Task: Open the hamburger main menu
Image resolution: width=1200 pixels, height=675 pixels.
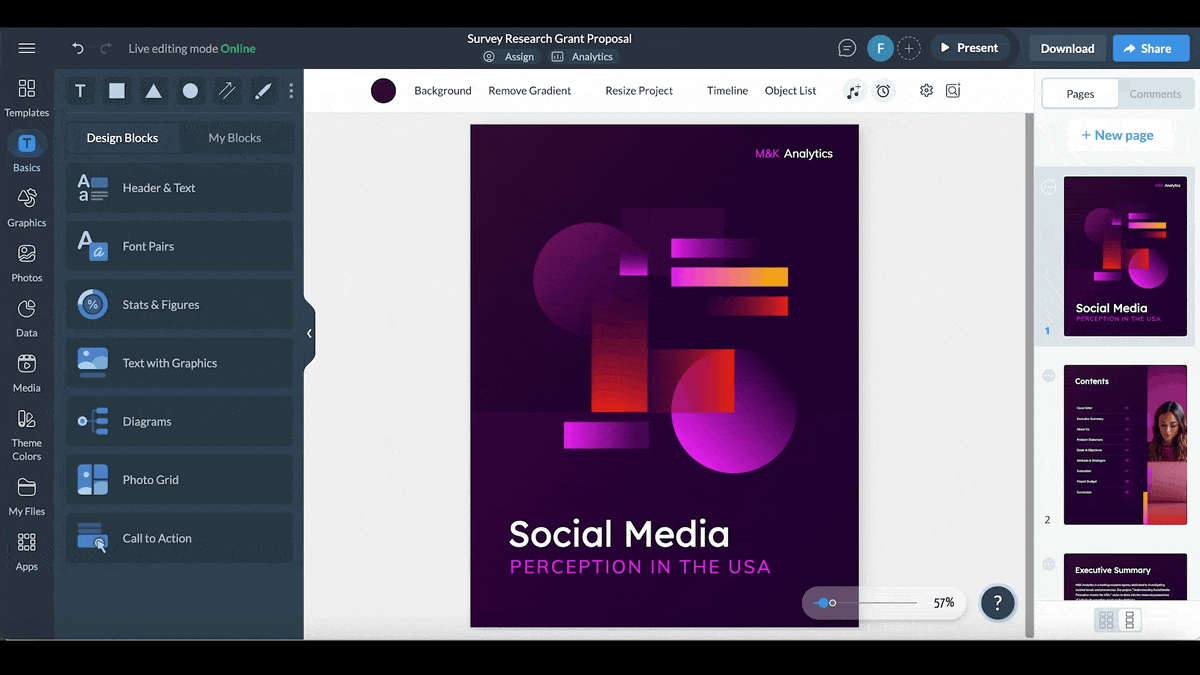Action: click(x=27, y=48)
